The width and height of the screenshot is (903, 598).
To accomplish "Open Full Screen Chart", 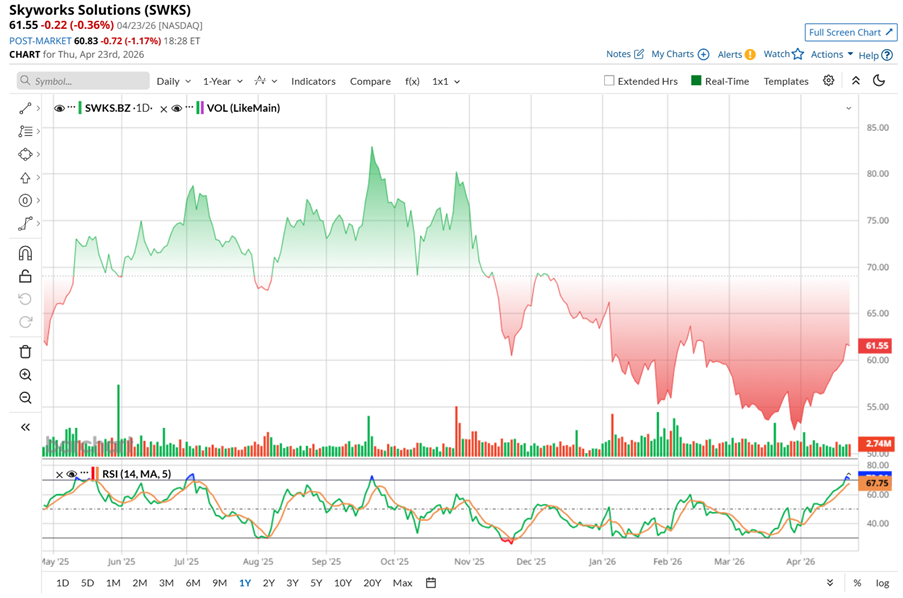I will tap(851, 32).
